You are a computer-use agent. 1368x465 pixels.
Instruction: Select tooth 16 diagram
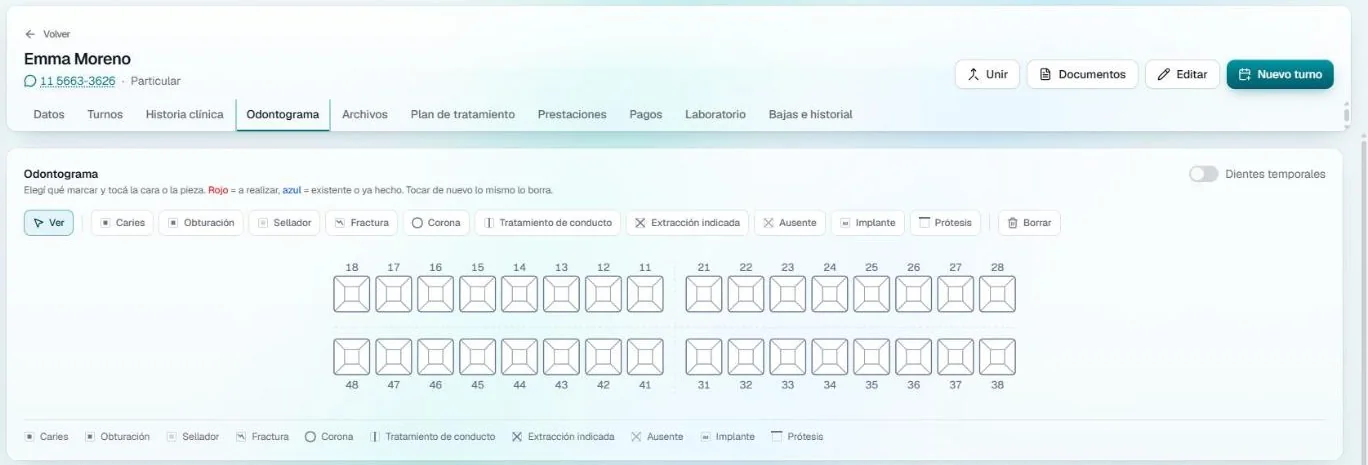point(436,294)
